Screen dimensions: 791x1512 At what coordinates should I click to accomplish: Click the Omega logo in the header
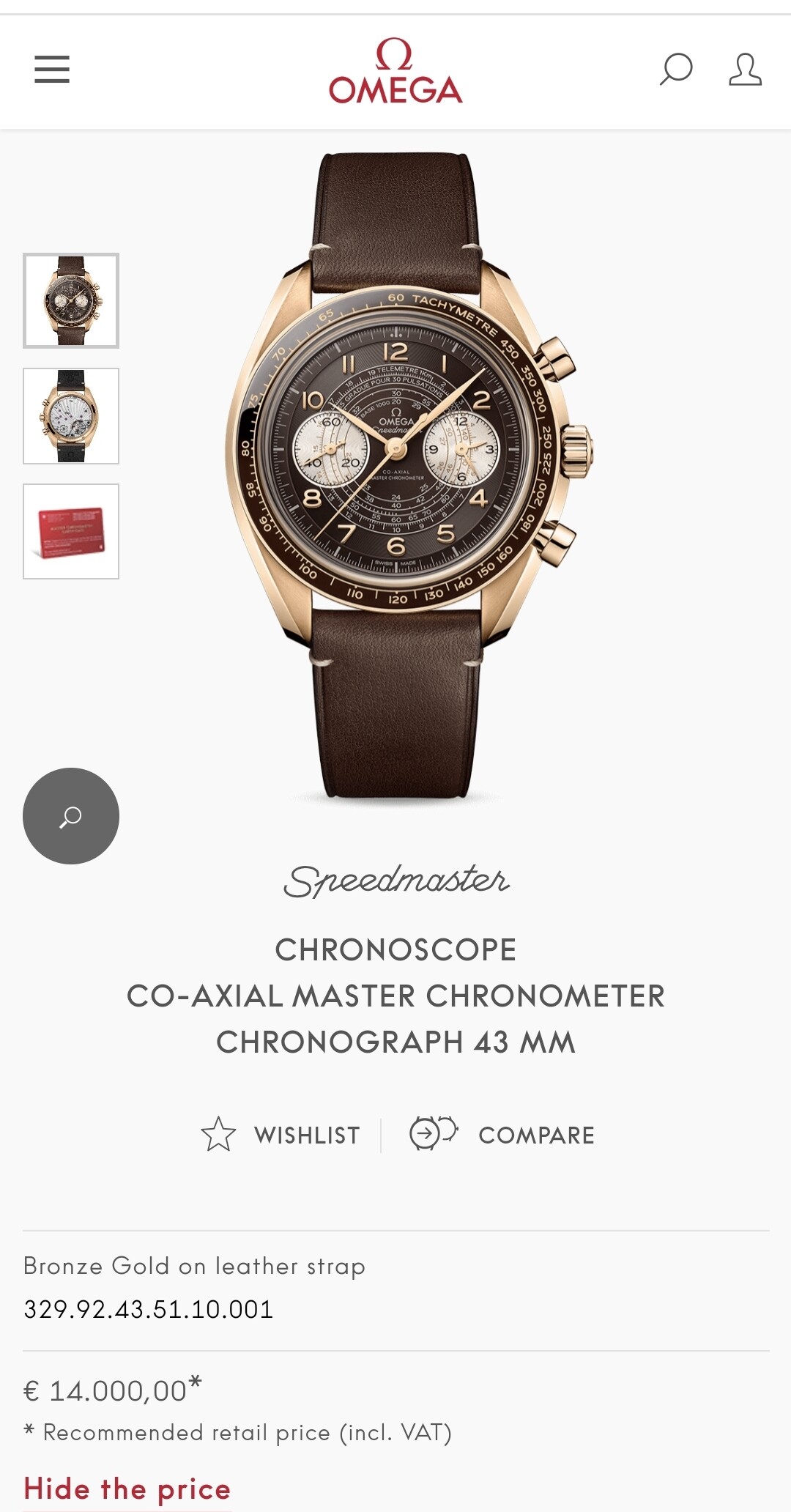click(x=395, y=70)
